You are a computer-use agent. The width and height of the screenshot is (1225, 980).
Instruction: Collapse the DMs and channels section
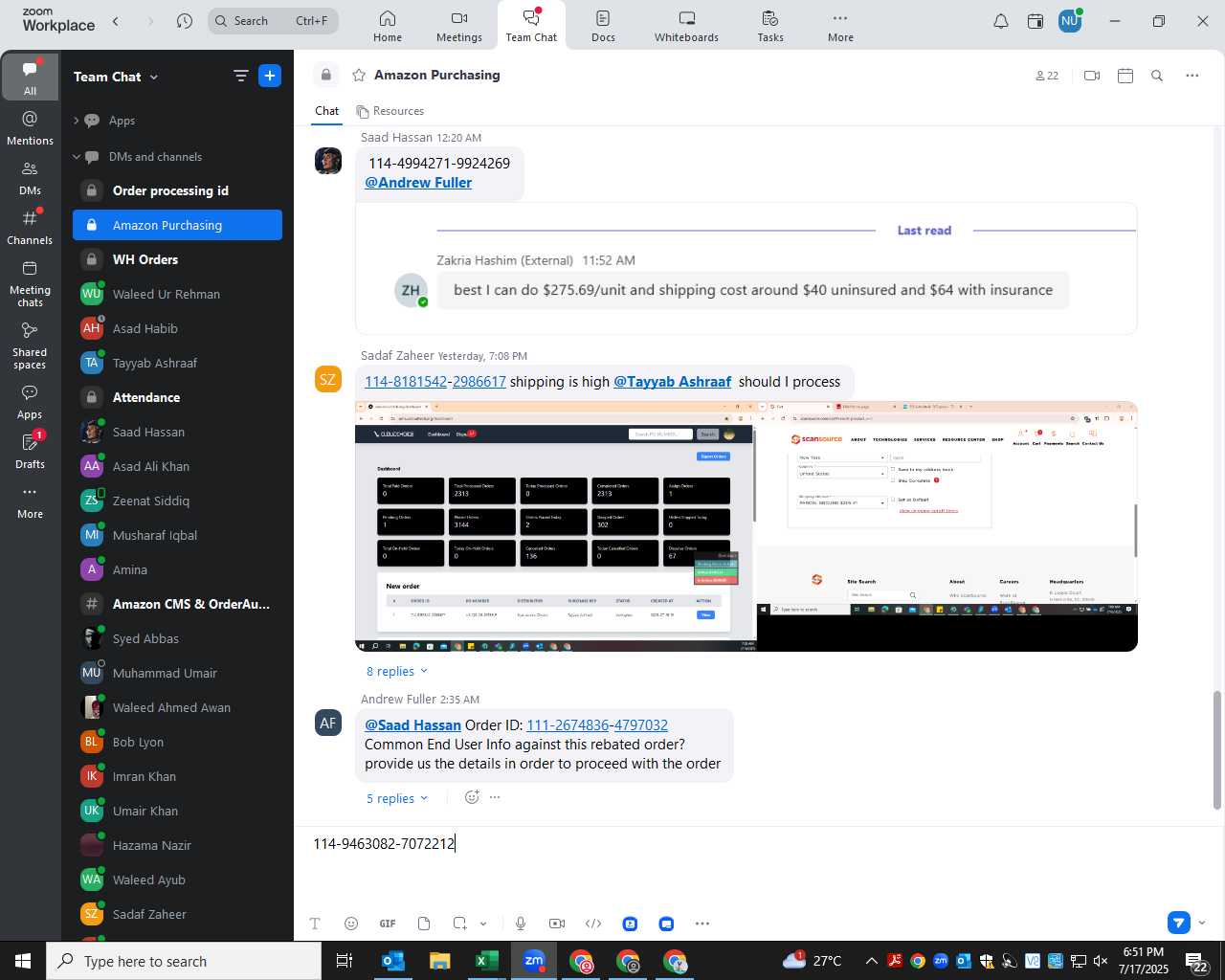(76, 157)
